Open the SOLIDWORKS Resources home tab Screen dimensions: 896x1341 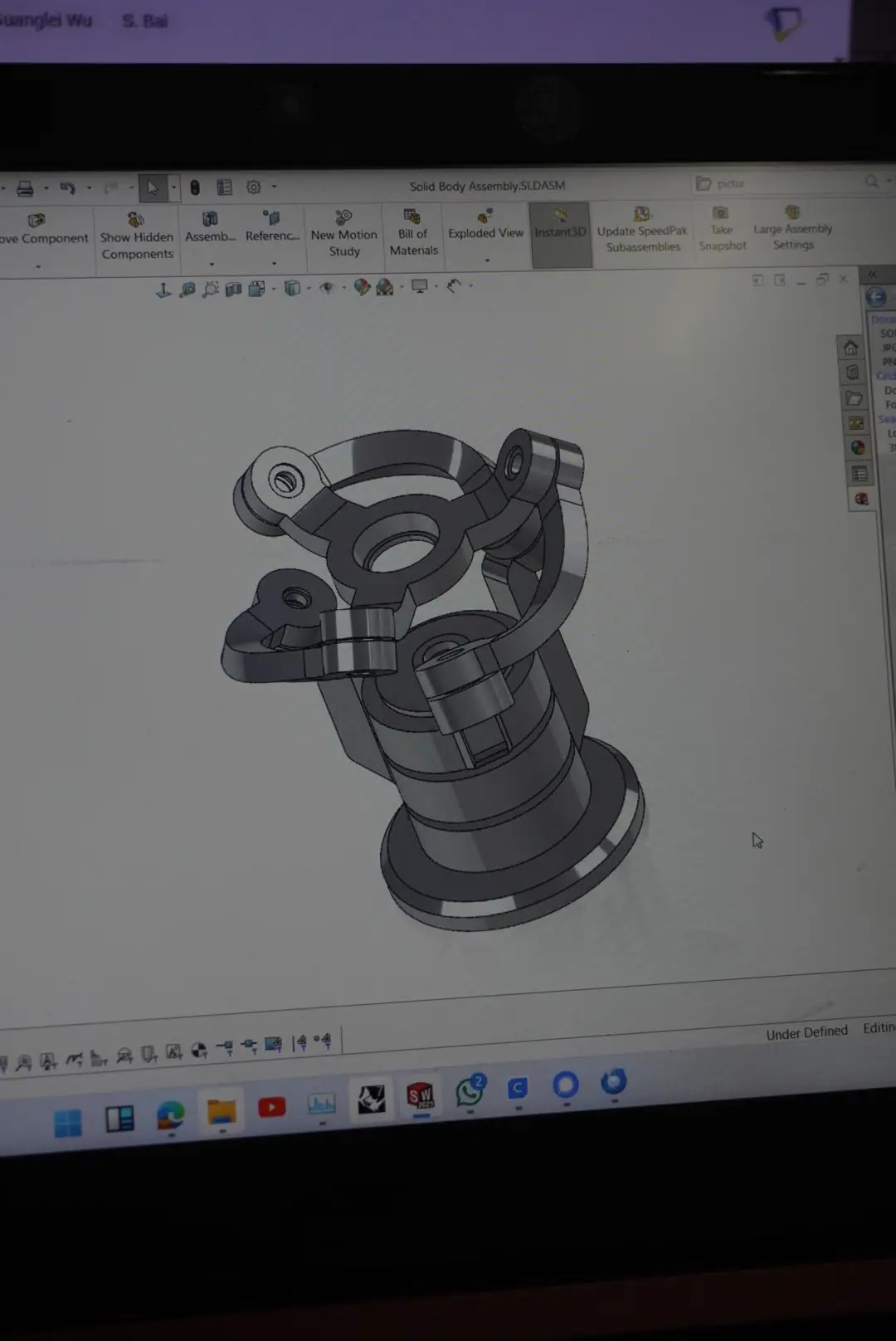pyautogui.click(x=850, y=348)
